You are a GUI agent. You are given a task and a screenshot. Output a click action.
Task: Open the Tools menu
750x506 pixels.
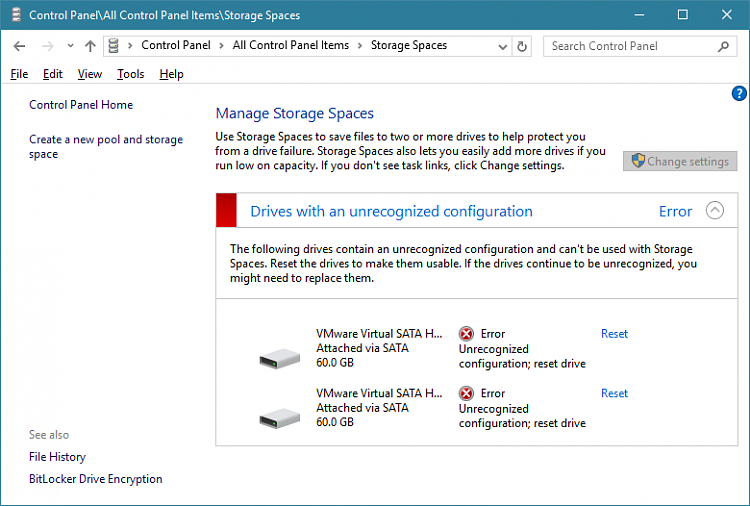(131, 74)
